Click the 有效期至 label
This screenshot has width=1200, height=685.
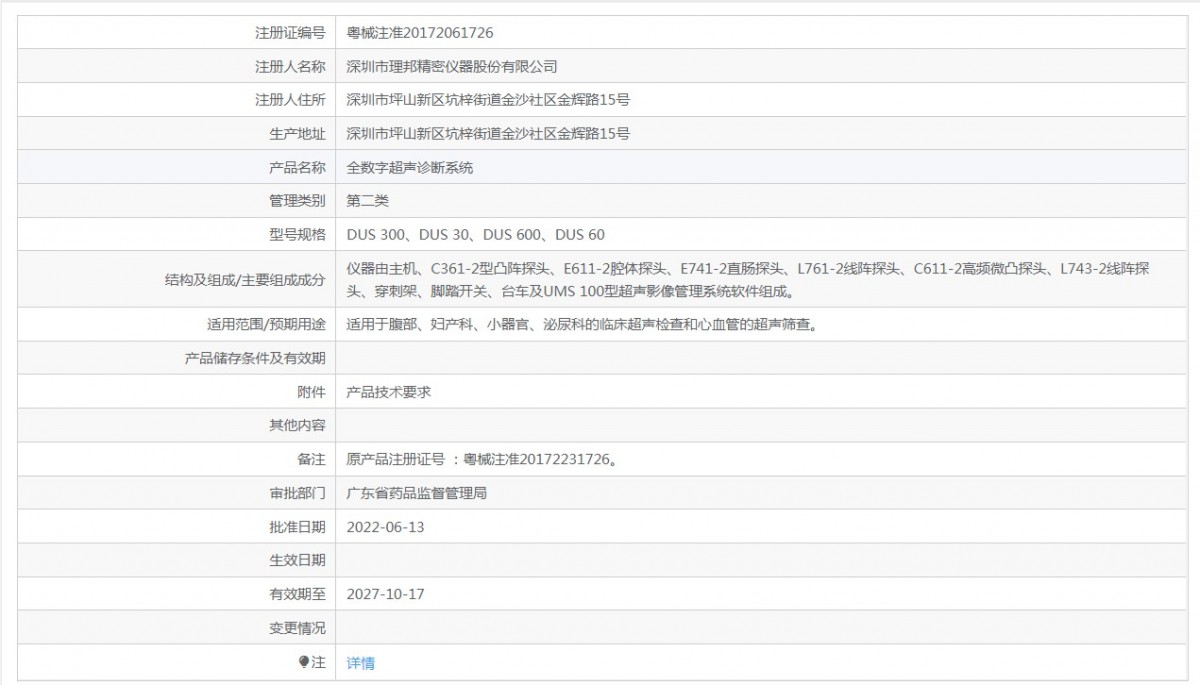tap(297, 594)
